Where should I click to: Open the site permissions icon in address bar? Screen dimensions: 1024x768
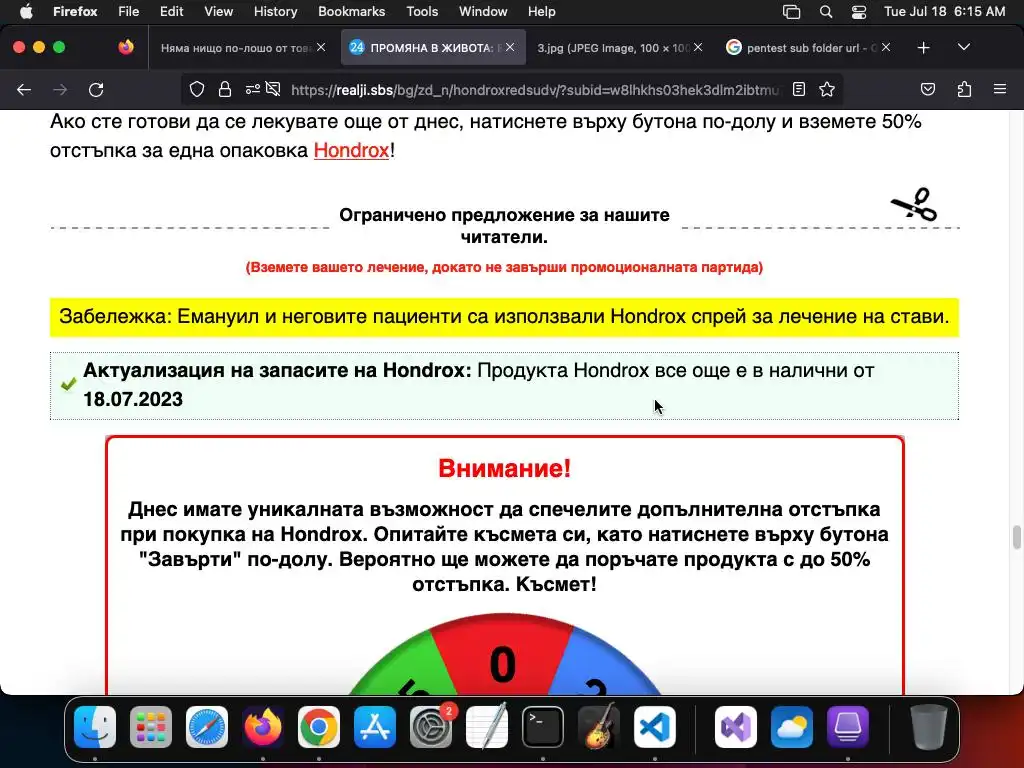click(253, 89)
